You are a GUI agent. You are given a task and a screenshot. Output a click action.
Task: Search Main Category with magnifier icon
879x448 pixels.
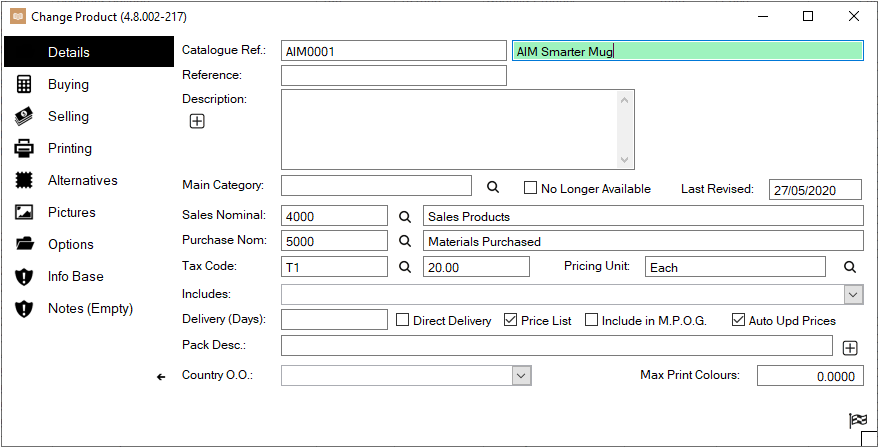(493, 187)
